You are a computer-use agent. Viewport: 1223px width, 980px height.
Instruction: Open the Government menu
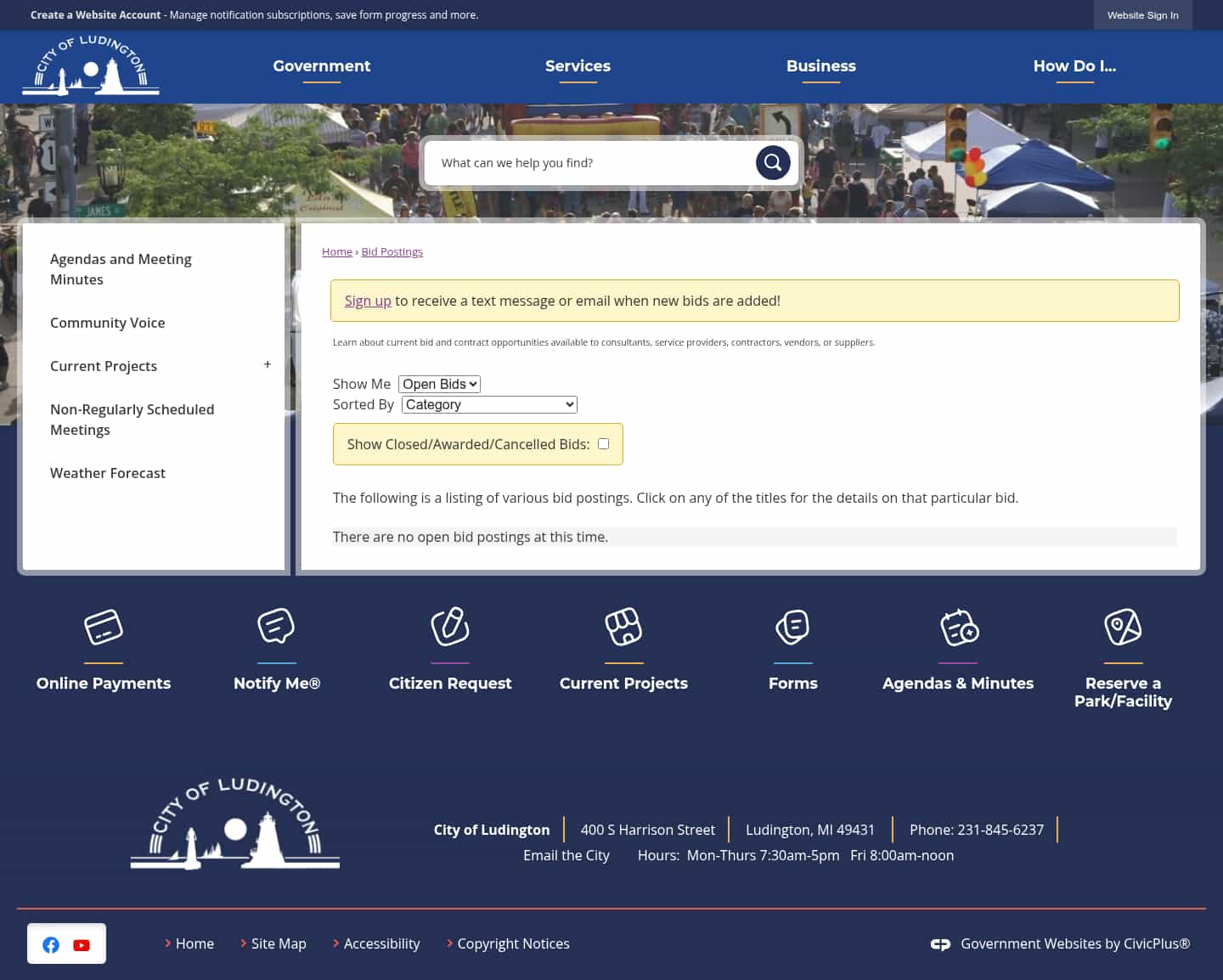click(322, 66)
